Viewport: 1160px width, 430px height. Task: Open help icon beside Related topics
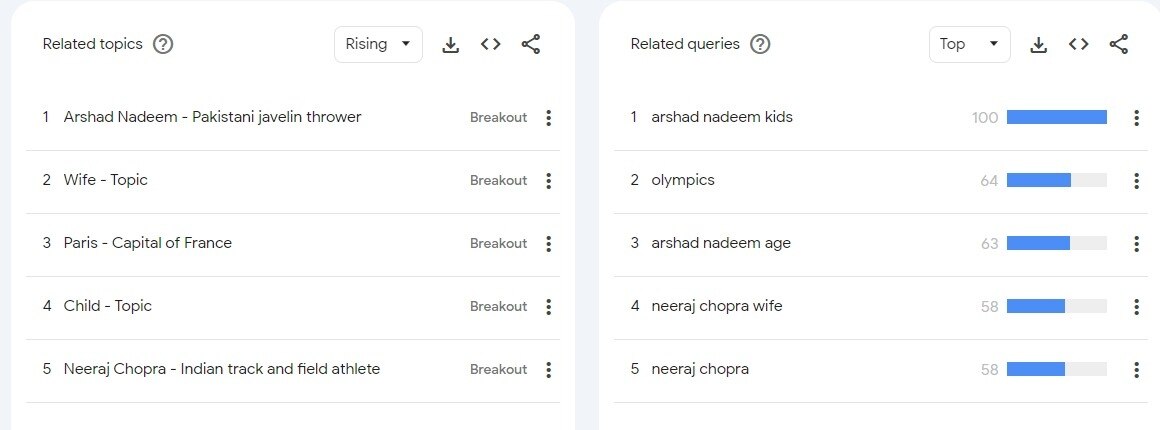pos(163,44)
